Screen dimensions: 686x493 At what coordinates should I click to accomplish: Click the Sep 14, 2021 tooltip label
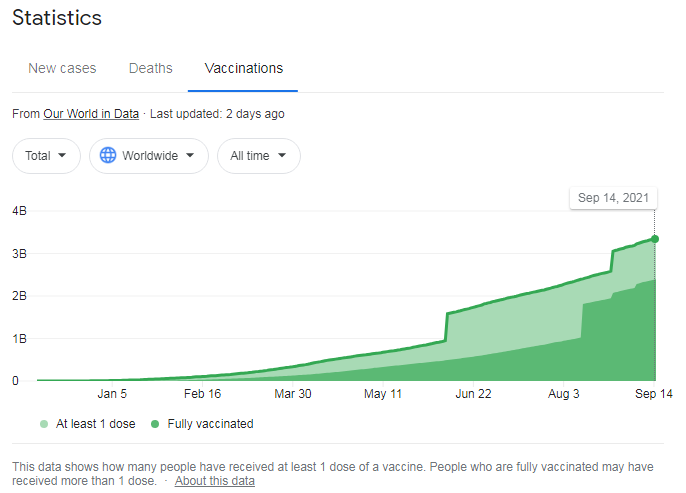[x=612, y=198]
